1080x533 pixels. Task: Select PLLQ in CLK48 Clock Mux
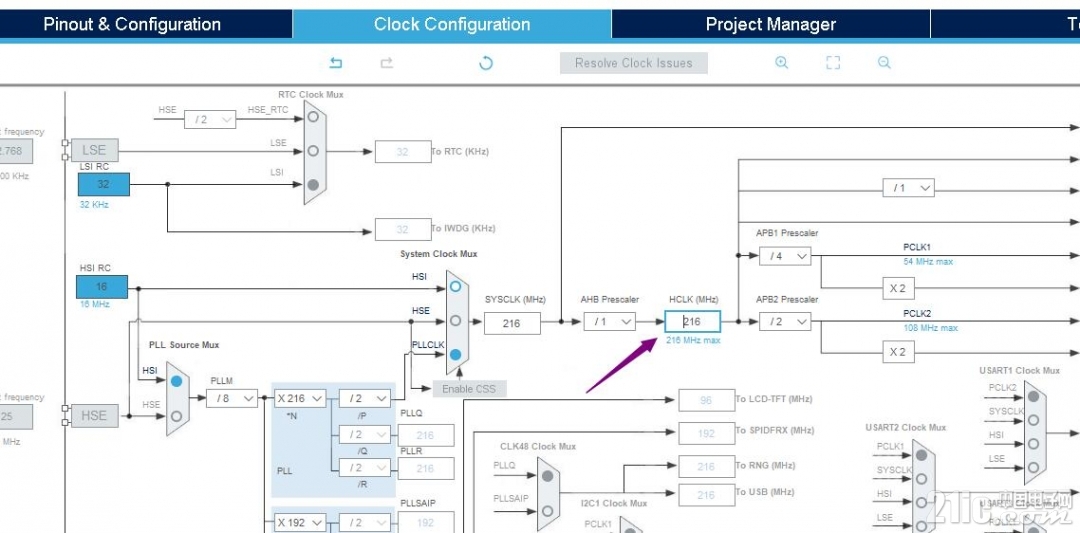point(548,476)
